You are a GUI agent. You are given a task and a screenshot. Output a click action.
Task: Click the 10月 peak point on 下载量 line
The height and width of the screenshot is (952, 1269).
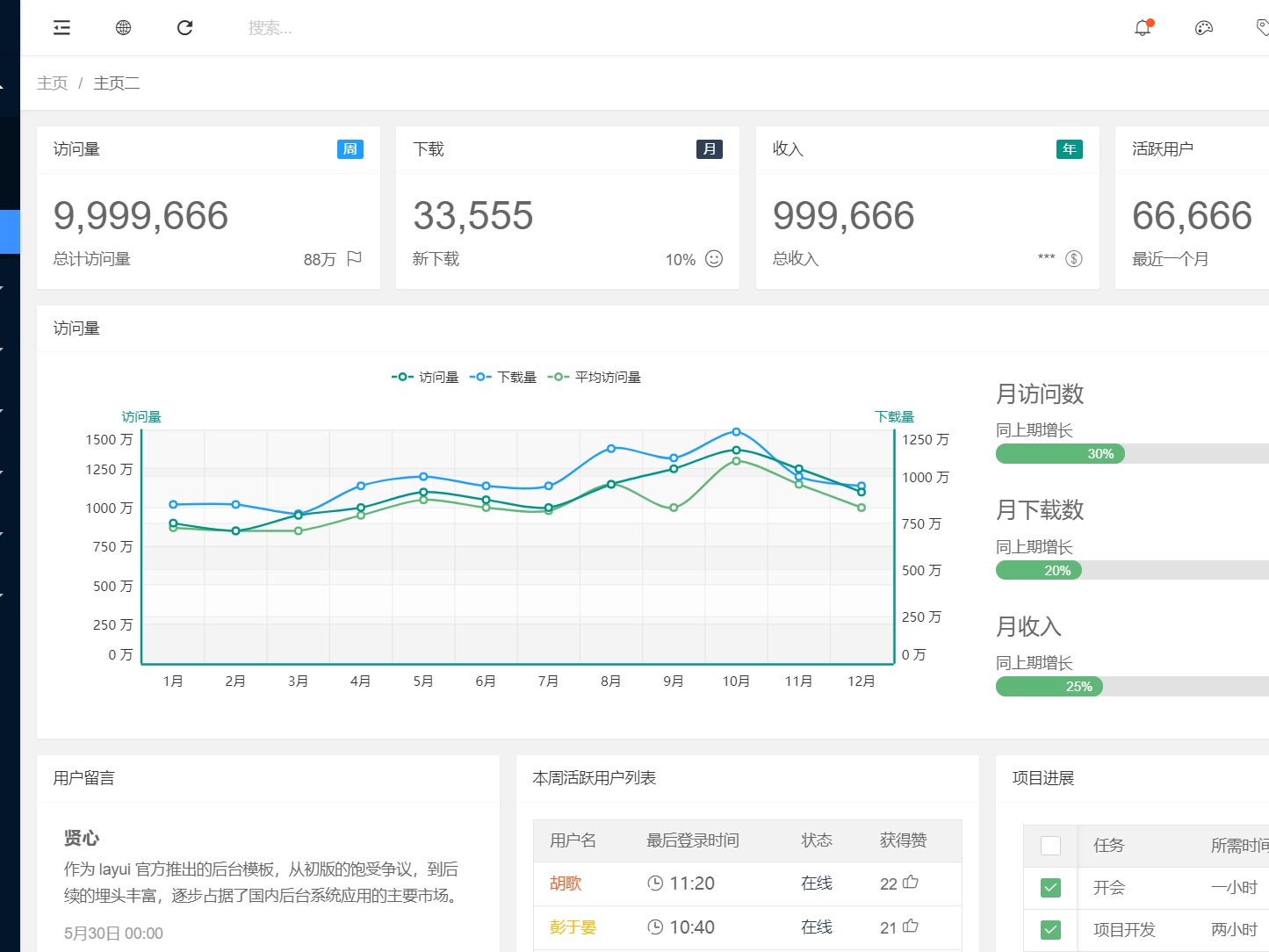[736, 431]
